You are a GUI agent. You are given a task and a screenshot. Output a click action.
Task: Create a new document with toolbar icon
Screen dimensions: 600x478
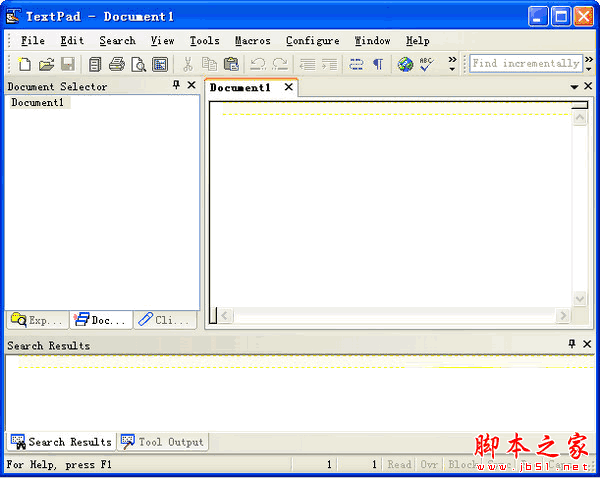24,64
